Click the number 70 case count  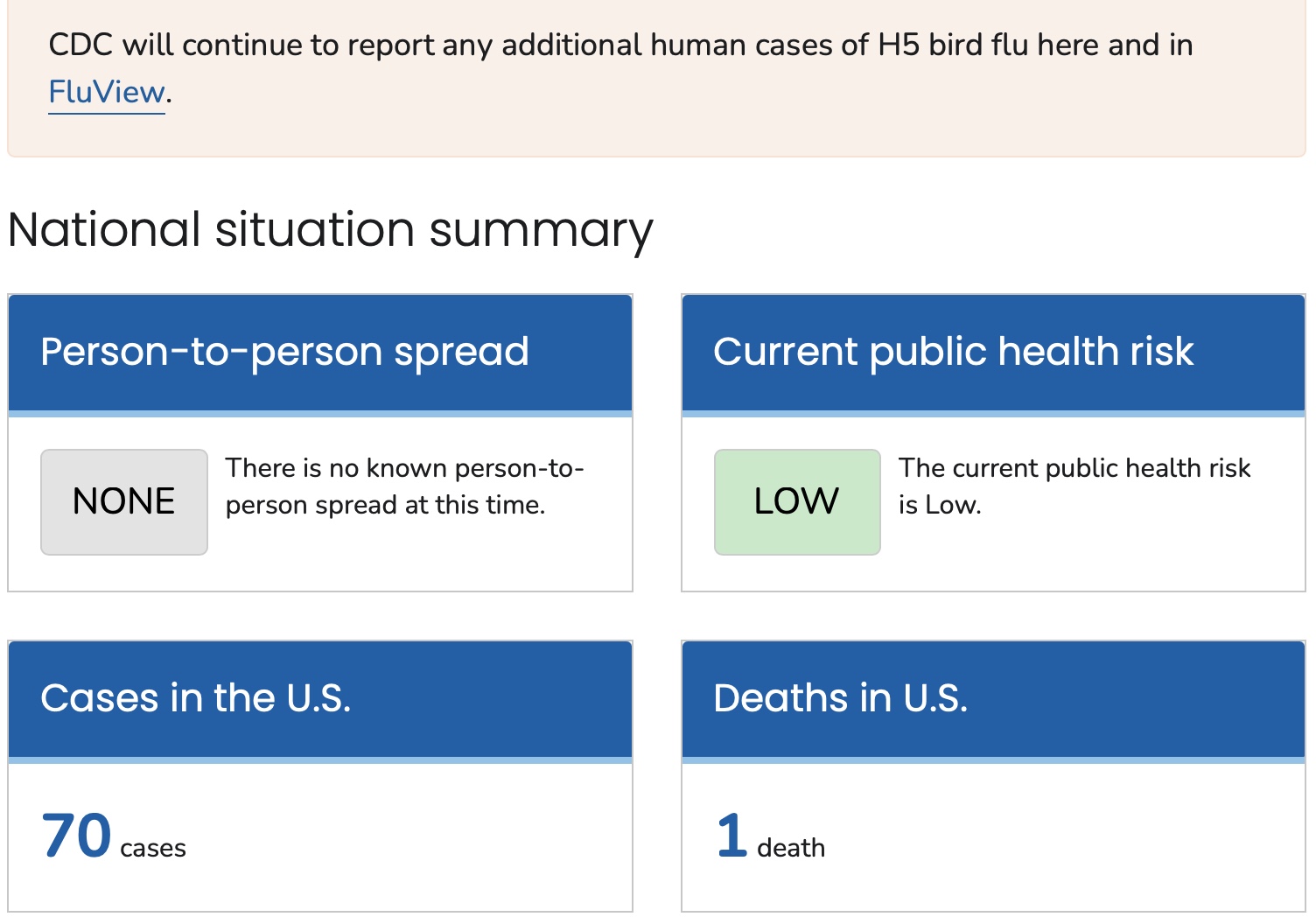coord(77,836)
